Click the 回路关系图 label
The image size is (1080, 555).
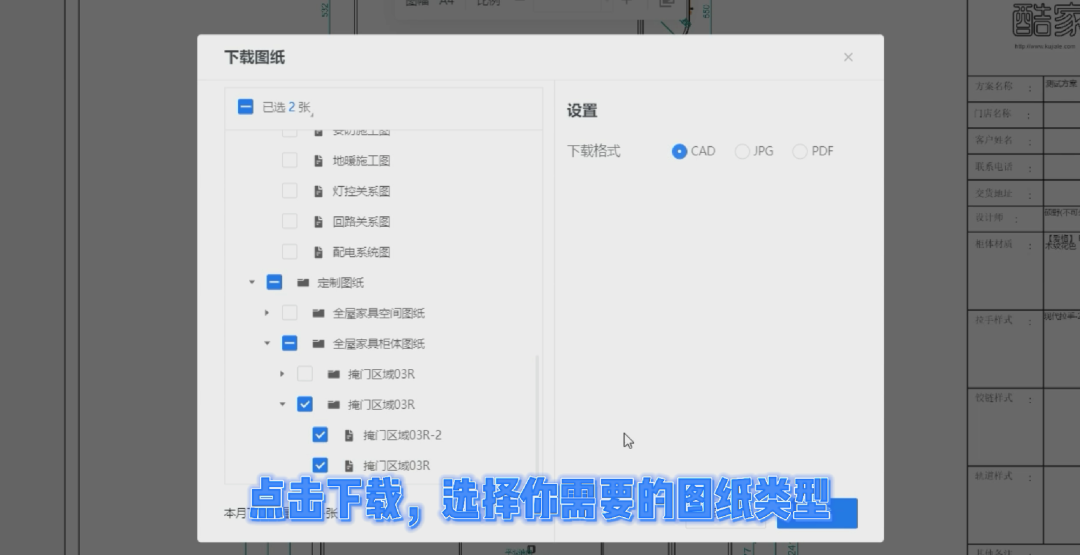pos(362,222)
